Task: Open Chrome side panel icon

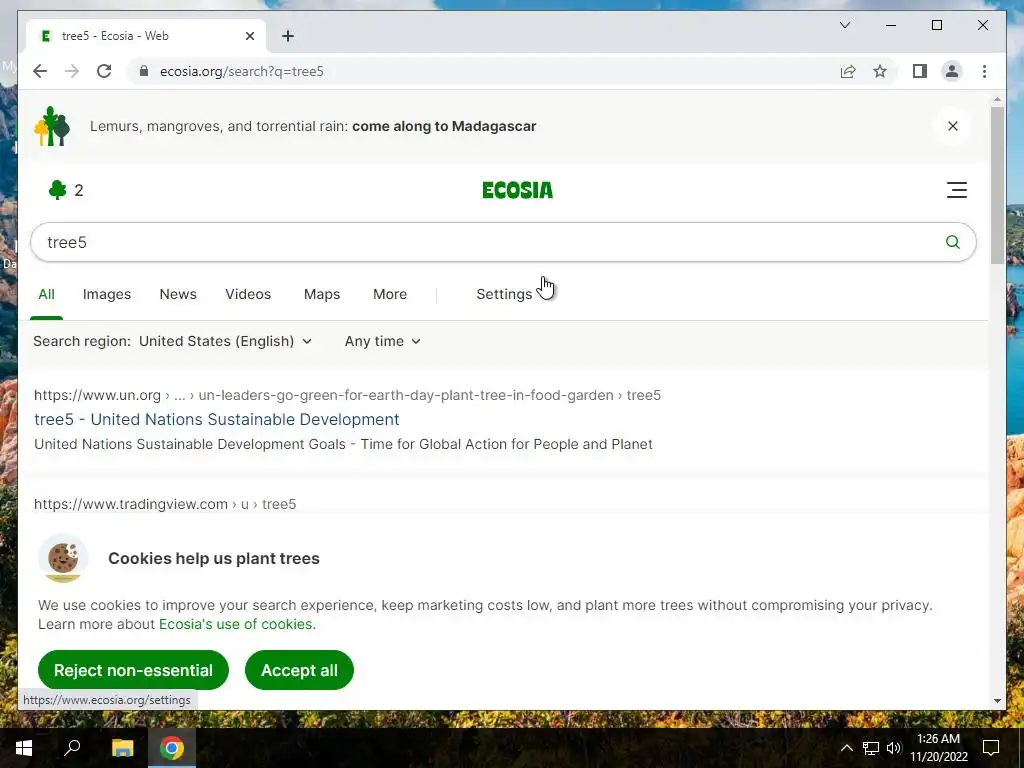Action: 920,71
